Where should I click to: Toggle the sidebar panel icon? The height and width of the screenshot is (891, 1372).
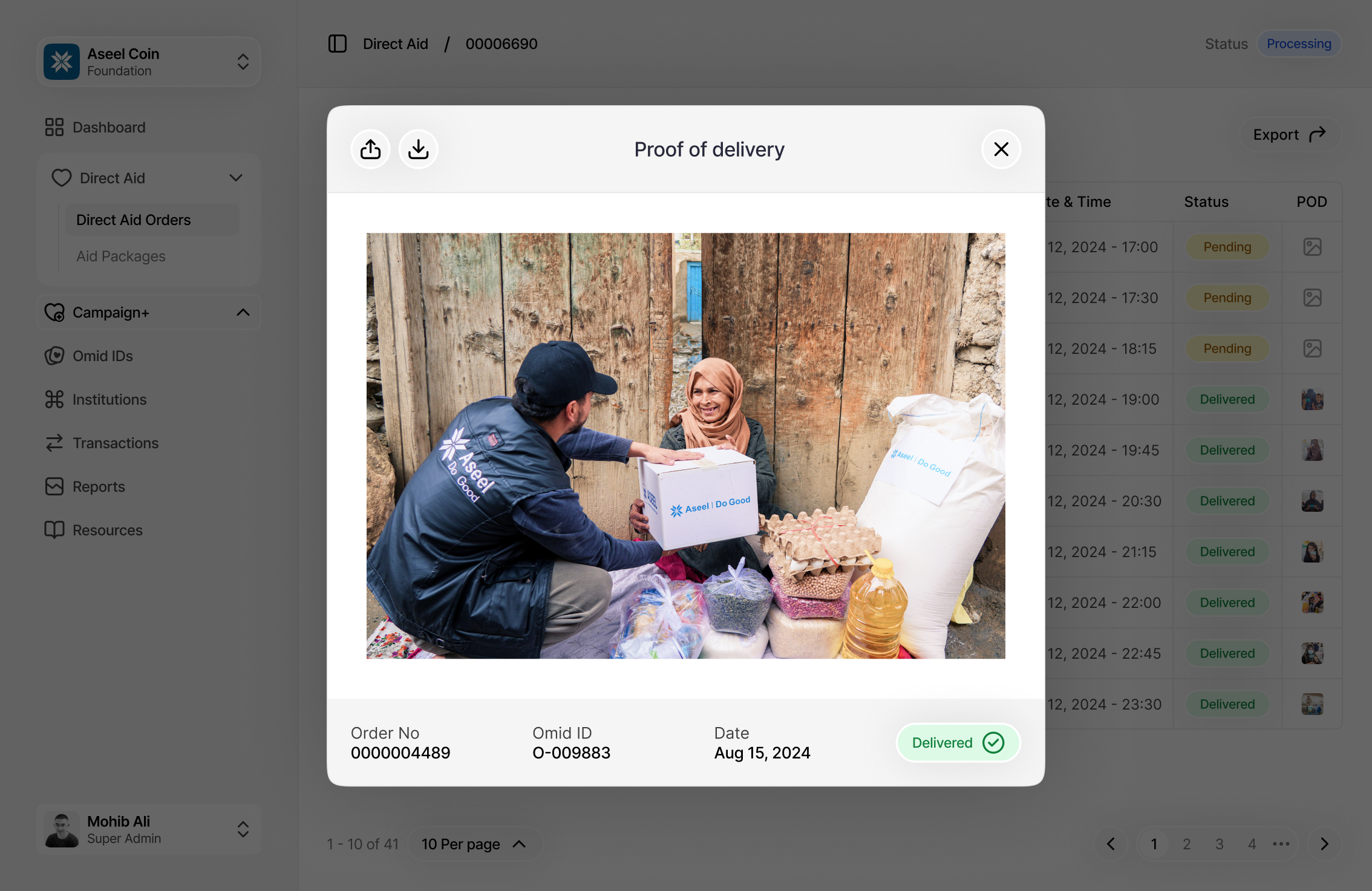point(338,44)
